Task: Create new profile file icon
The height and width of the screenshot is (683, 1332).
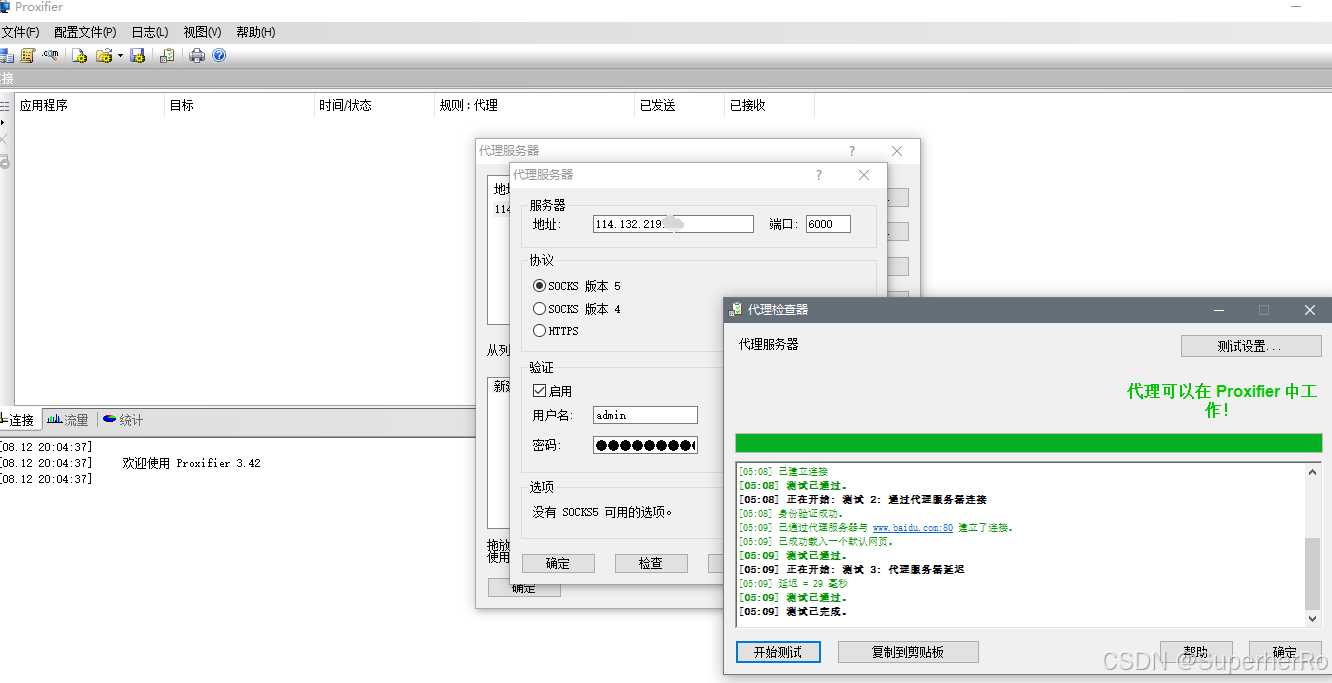Action: [x=79, y=56]
